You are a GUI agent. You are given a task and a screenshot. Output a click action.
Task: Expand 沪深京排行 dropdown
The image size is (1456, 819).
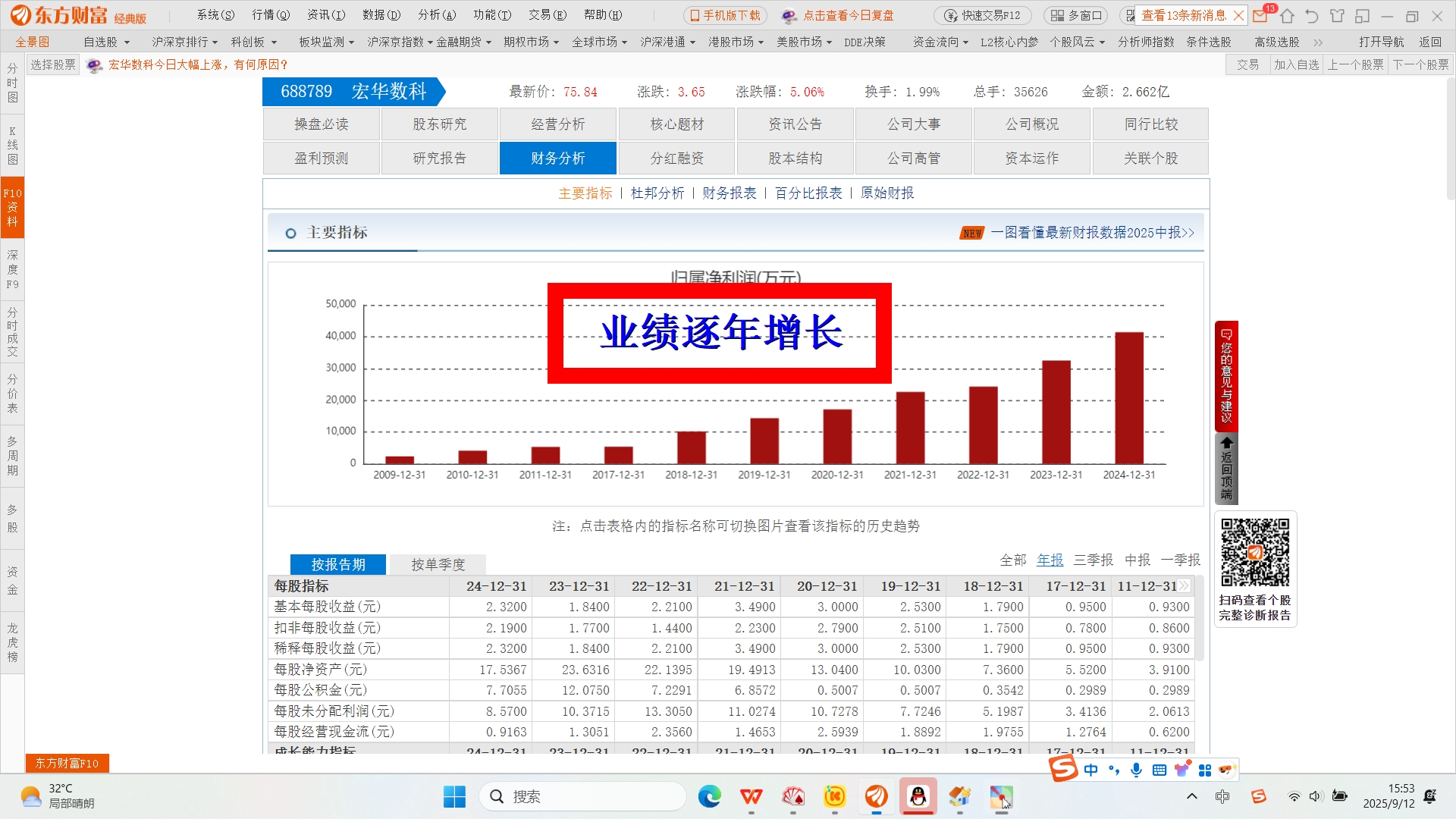184,42
